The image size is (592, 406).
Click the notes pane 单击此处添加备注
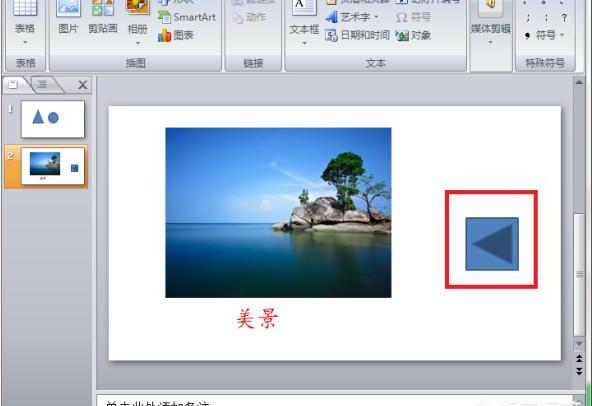pyautogui.click(x=334, y=401)
